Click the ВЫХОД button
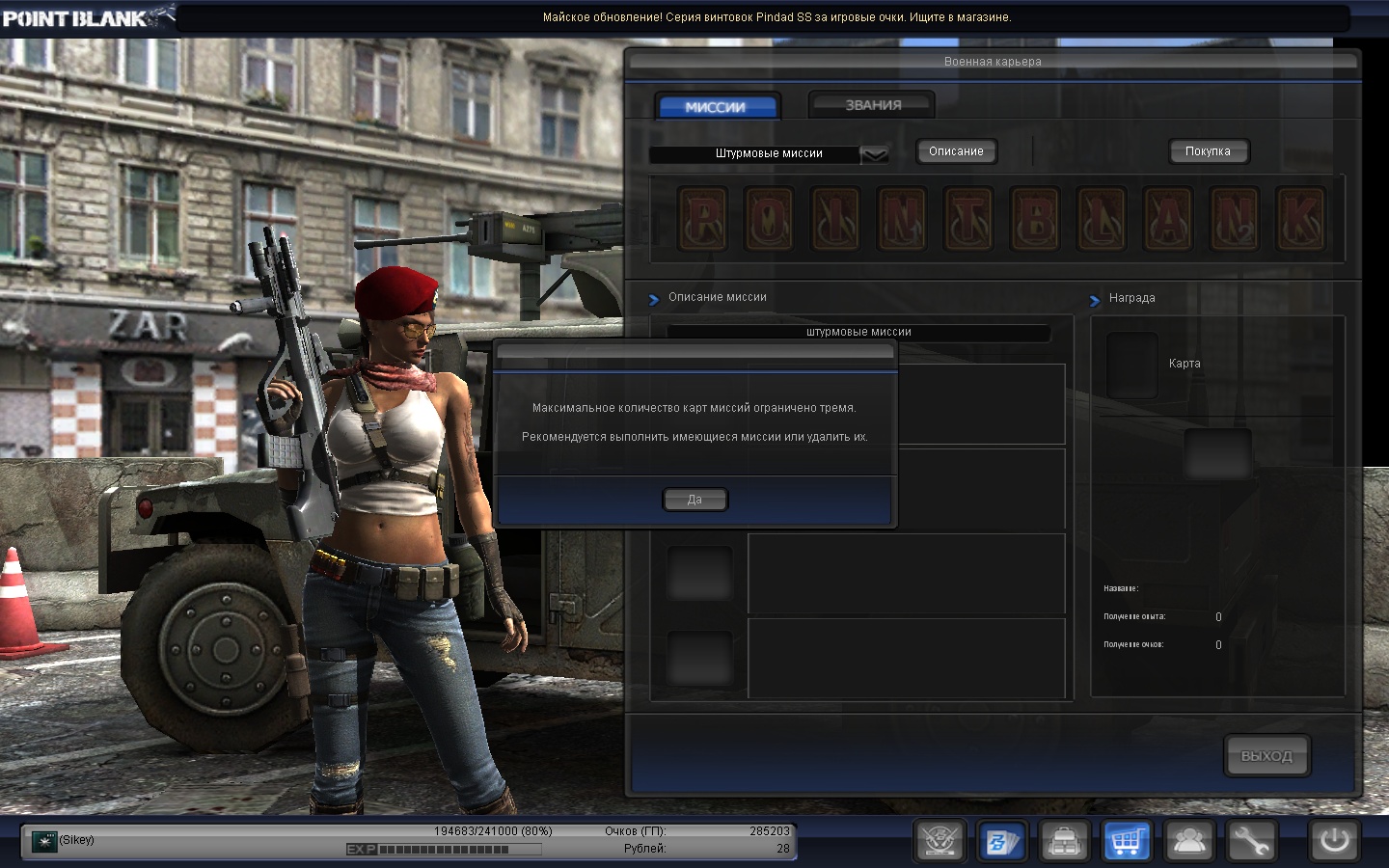Image resolution: width=1389 pixels, height=868 pixels. pos(1266,756)
